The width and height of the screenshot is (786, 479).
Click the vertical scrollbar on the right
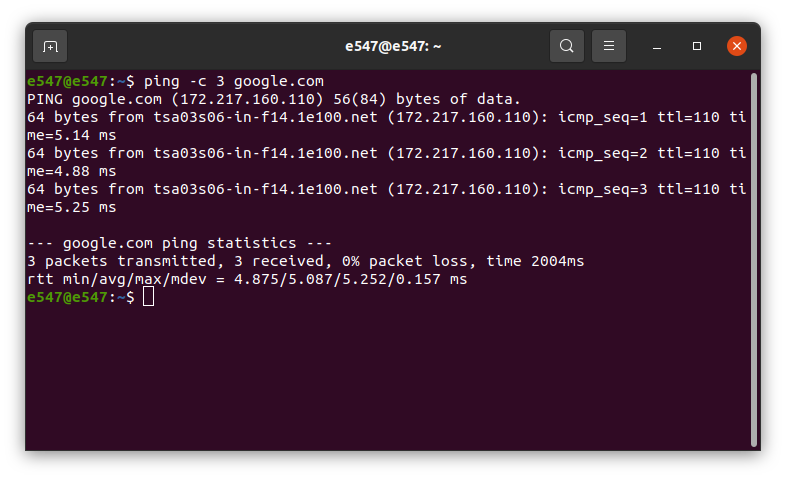coord(753,260)
